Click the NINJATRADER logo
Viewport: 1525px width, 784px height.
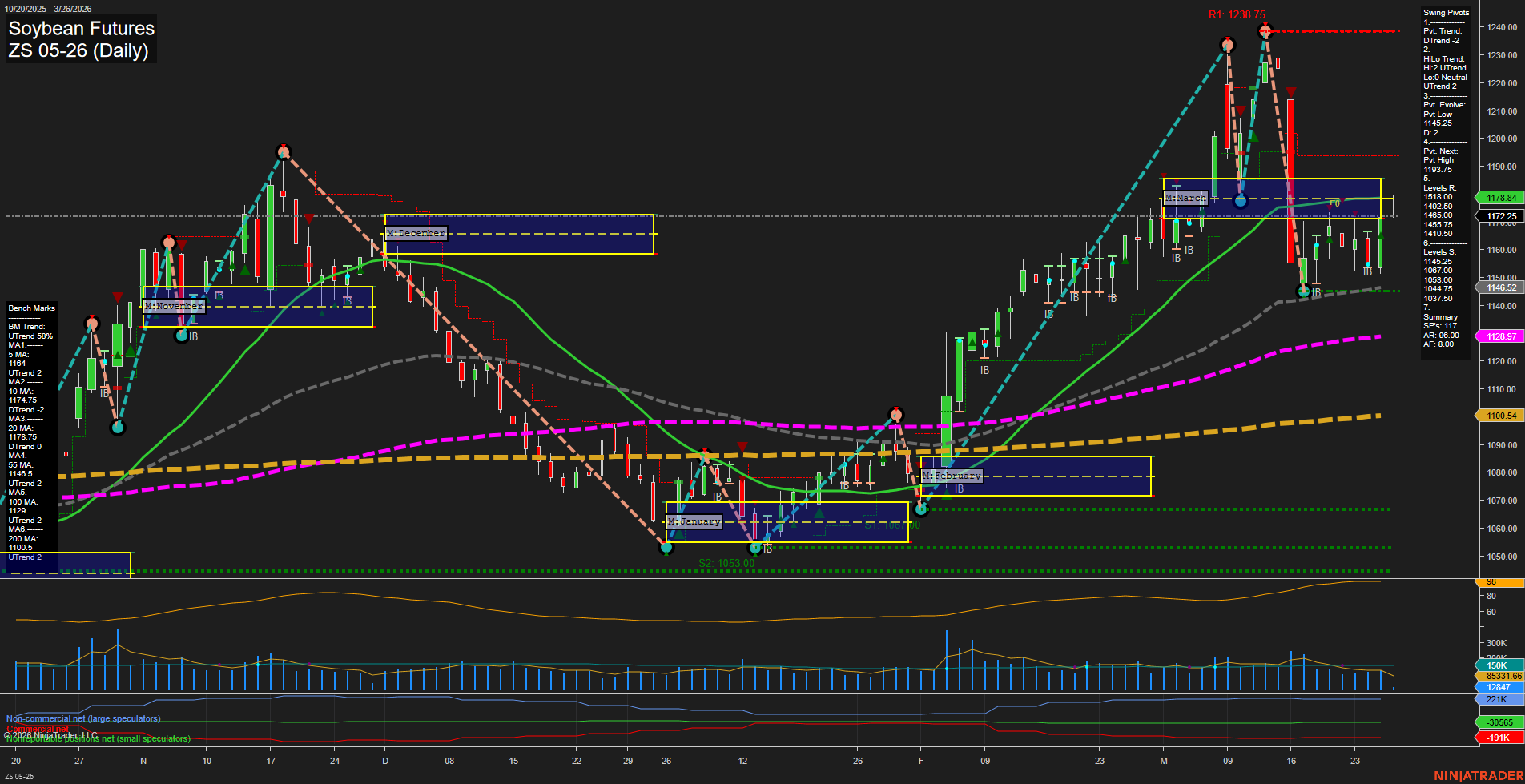click(x=1478, y=776)
